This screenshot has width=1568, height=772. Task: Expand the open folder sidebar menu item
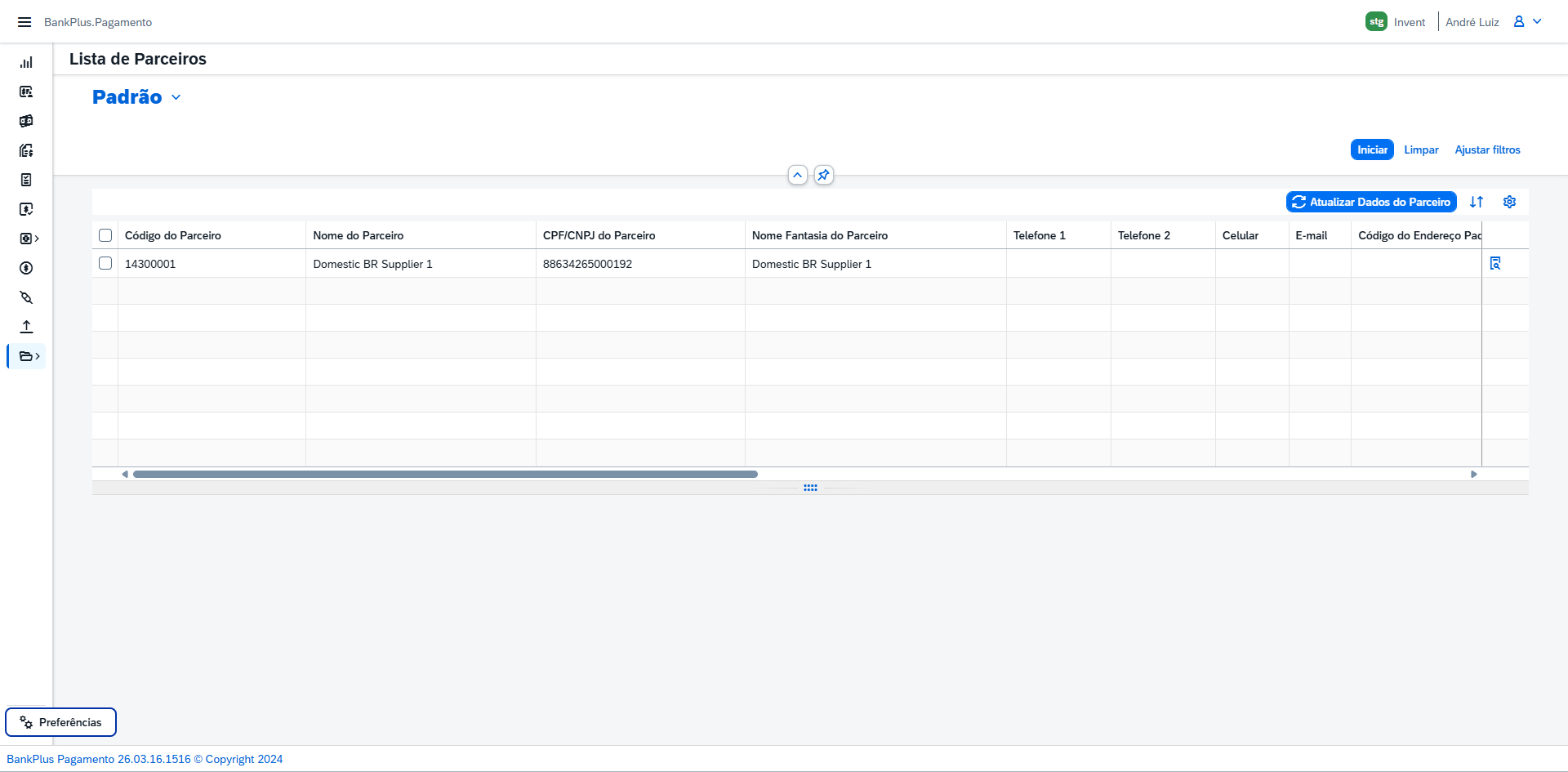[x=29, y=356]
